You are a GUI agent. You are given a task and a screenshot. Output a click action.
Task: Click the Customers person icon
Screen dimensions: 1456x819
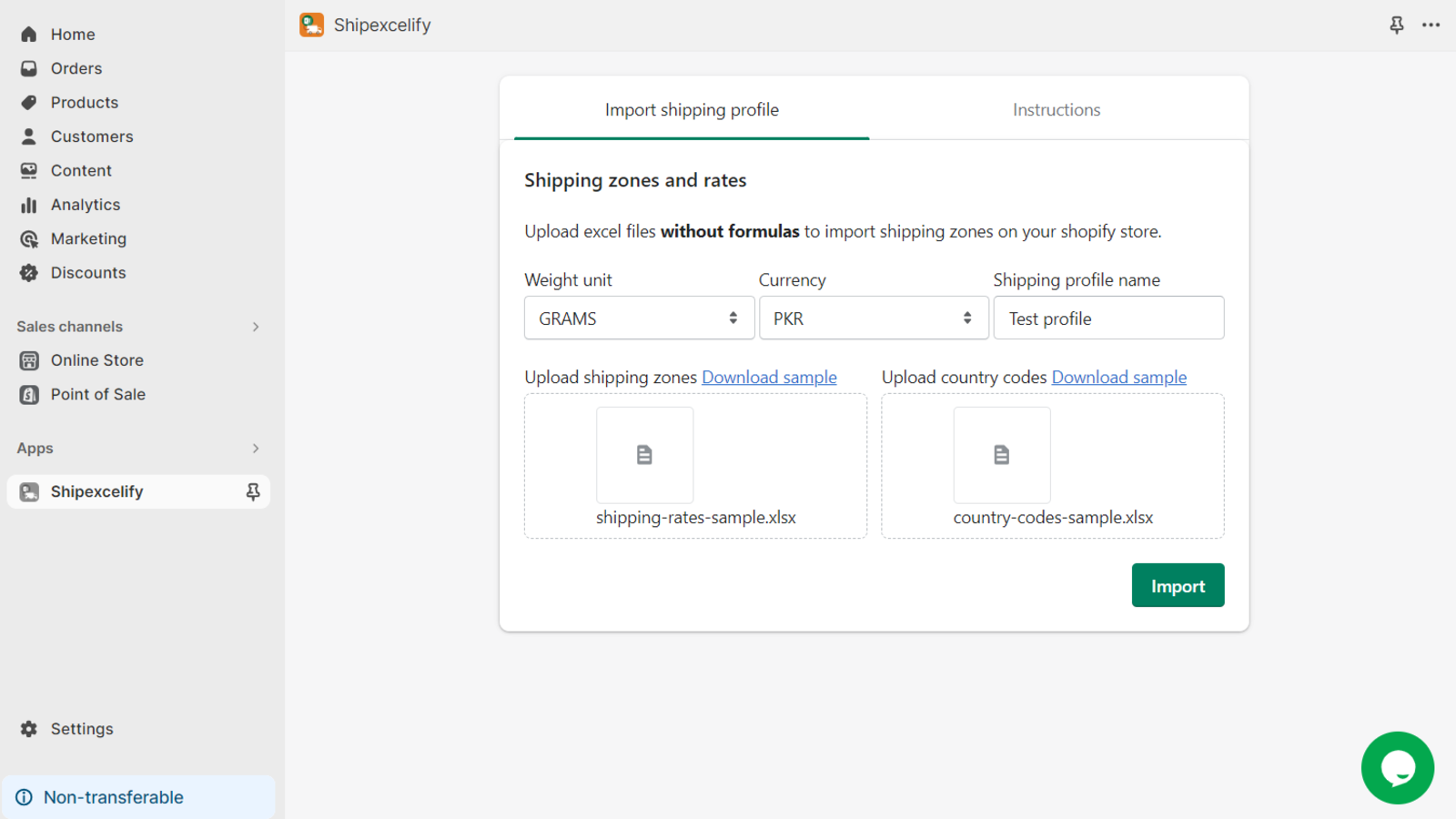[x=29, y=136]
